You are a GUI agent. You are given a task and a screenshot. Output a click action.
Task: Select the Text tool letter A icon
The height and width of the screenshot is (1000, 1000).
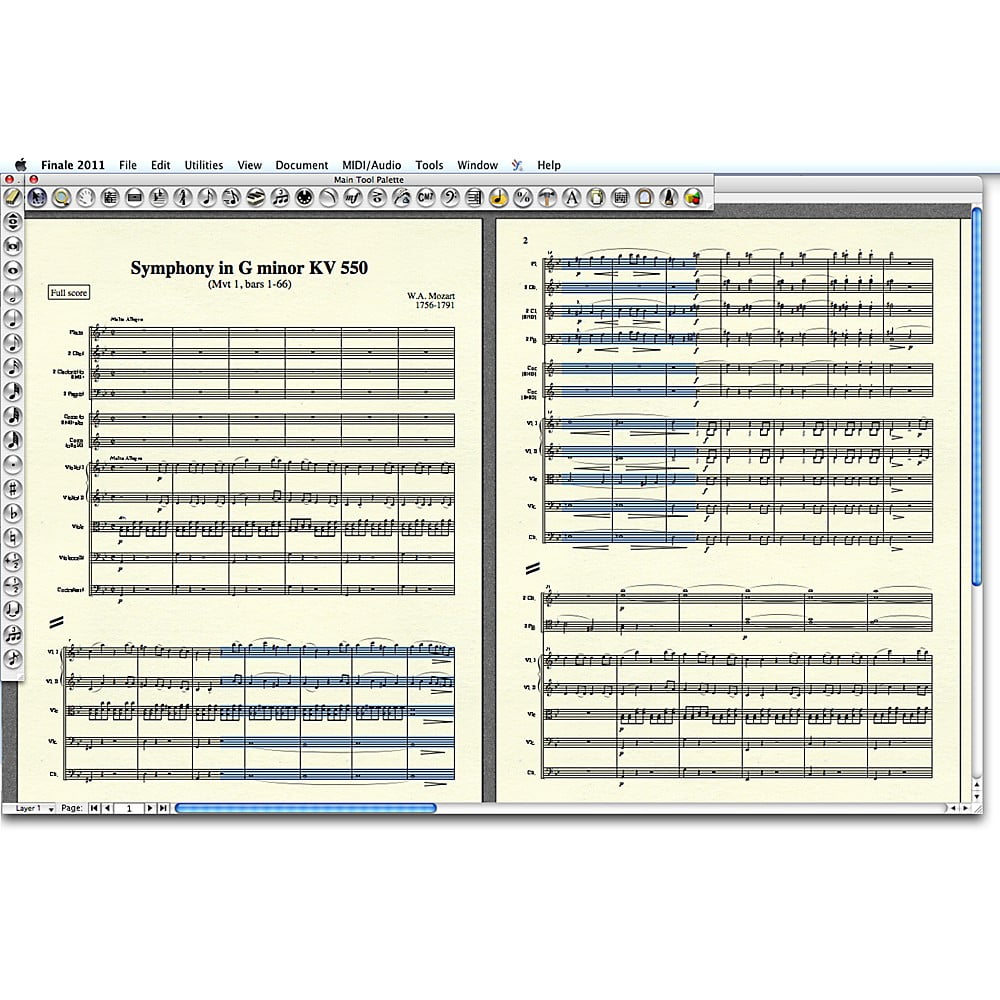571,198
